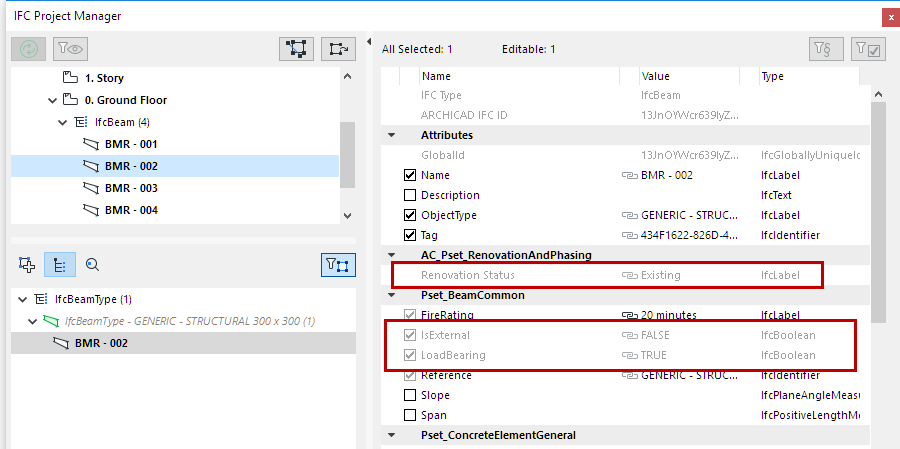Image resolution: width=900 pixels, height=449 pixels.
Task: Click the link icon beside Tag value
Action: 630,235
